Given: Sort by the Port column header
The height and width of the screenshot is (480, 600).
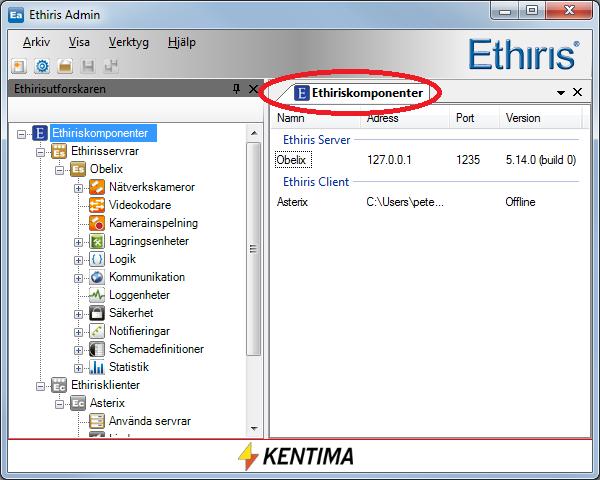Looking at the screenshot, I should [x=474, y=118].
